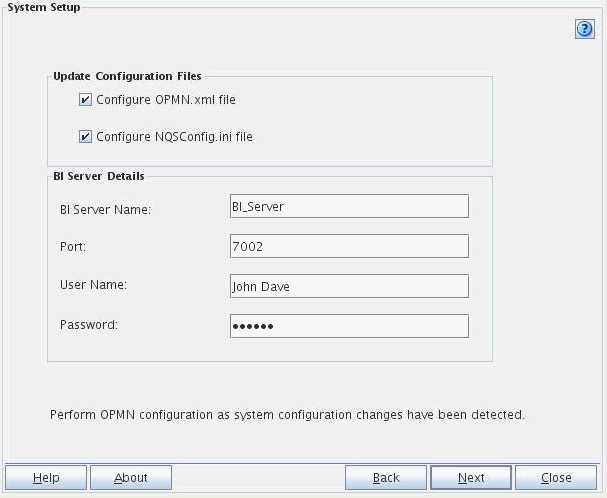Click the BI Server Details group heading
This screenshot has width=607, height=498.
pyautogui.click(x=98, y=177)
